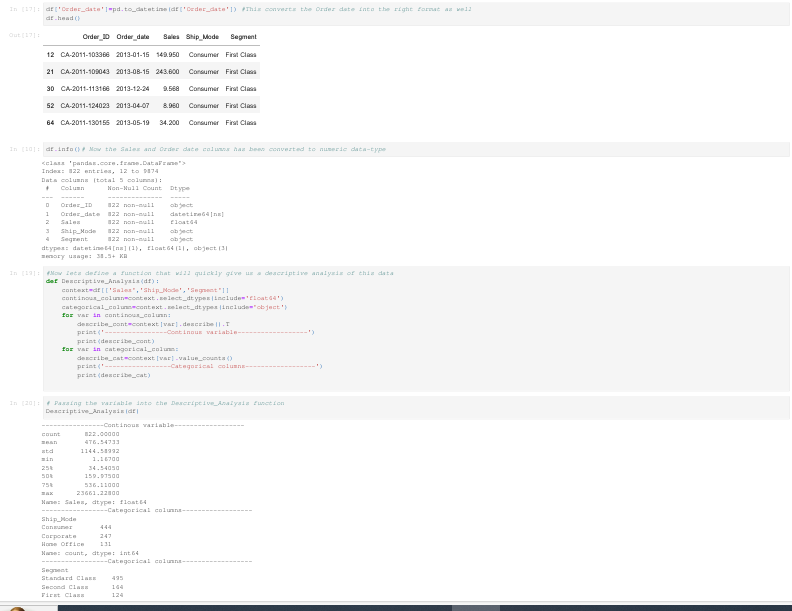Click the Descriptive_Analysis function definition cell
Image resolution: width=792 pixels, height=611 pixels.
[416, 329]
